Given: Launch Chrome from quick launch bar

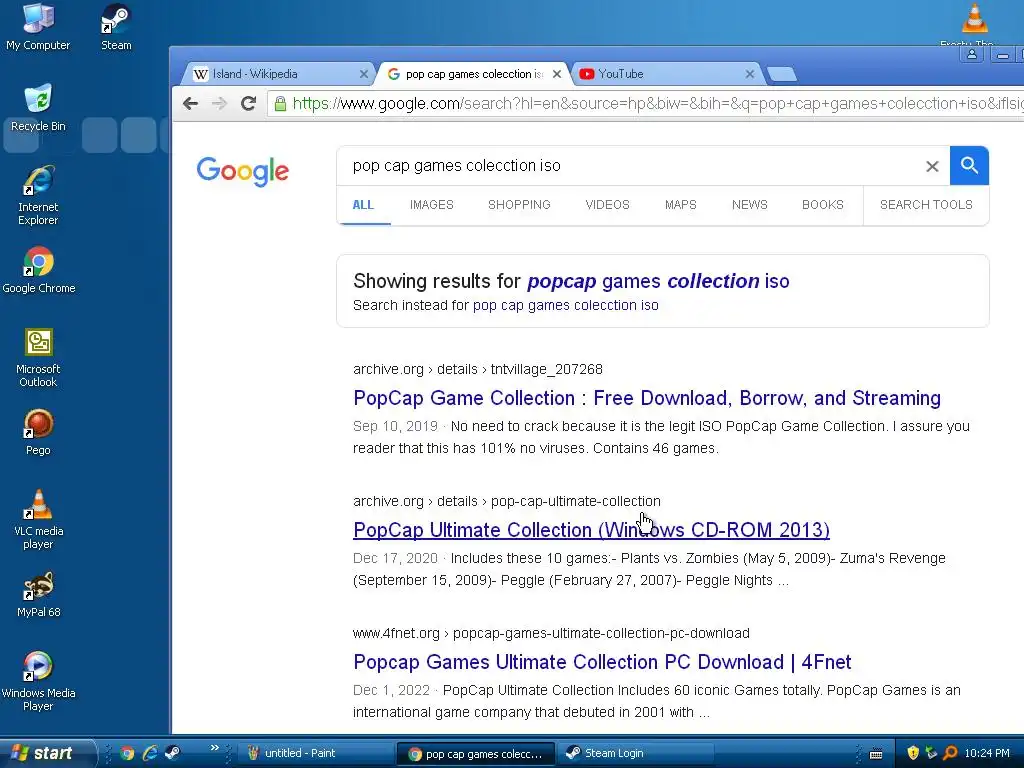Looking at the screenshot, I should (x=127, y=754).
